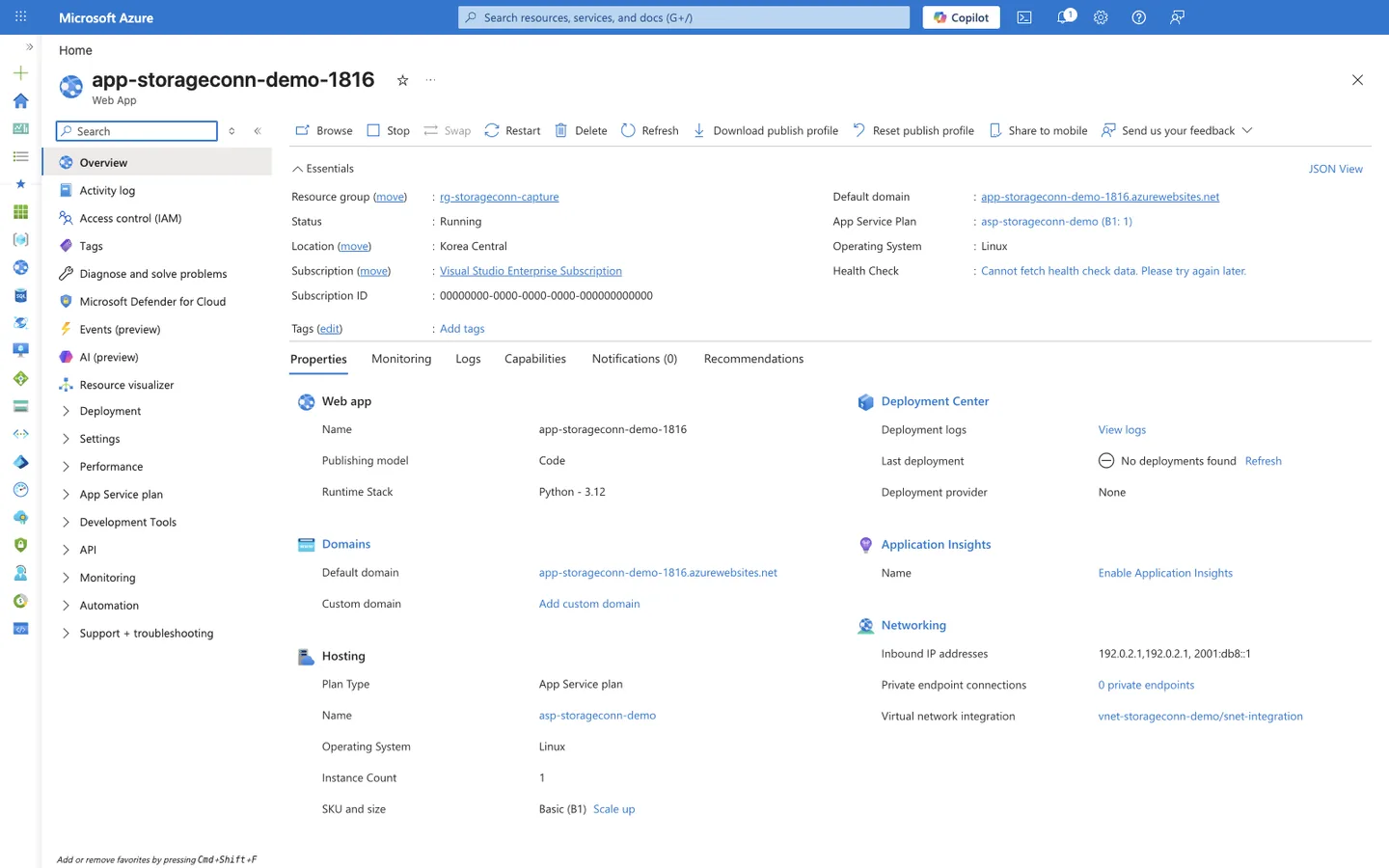Open the rg-storageconn-capture resource group link
Viewport: 1389px width, 868px height.
tap(499, 197)
